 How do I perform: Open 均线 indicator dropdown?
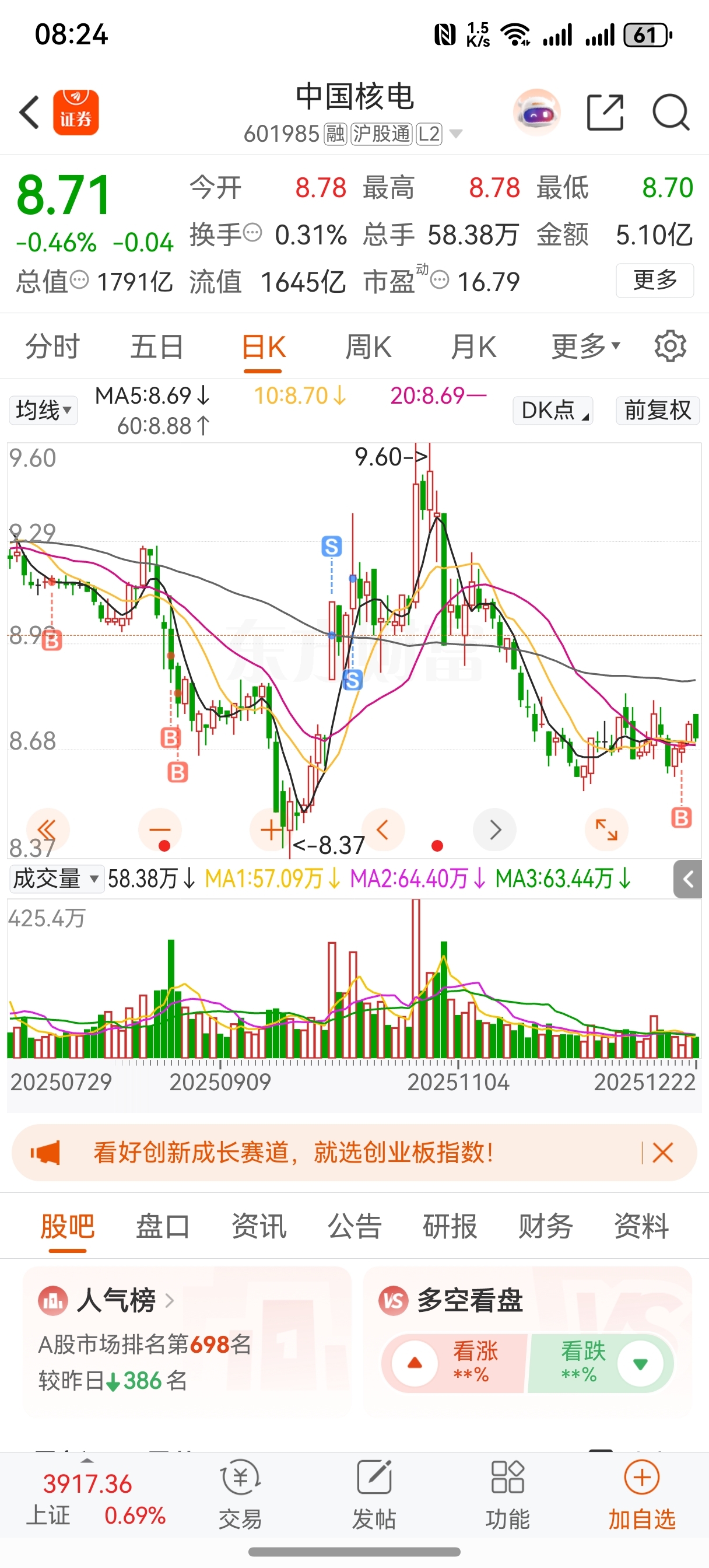pyautogui.click(x=43, y=409)
